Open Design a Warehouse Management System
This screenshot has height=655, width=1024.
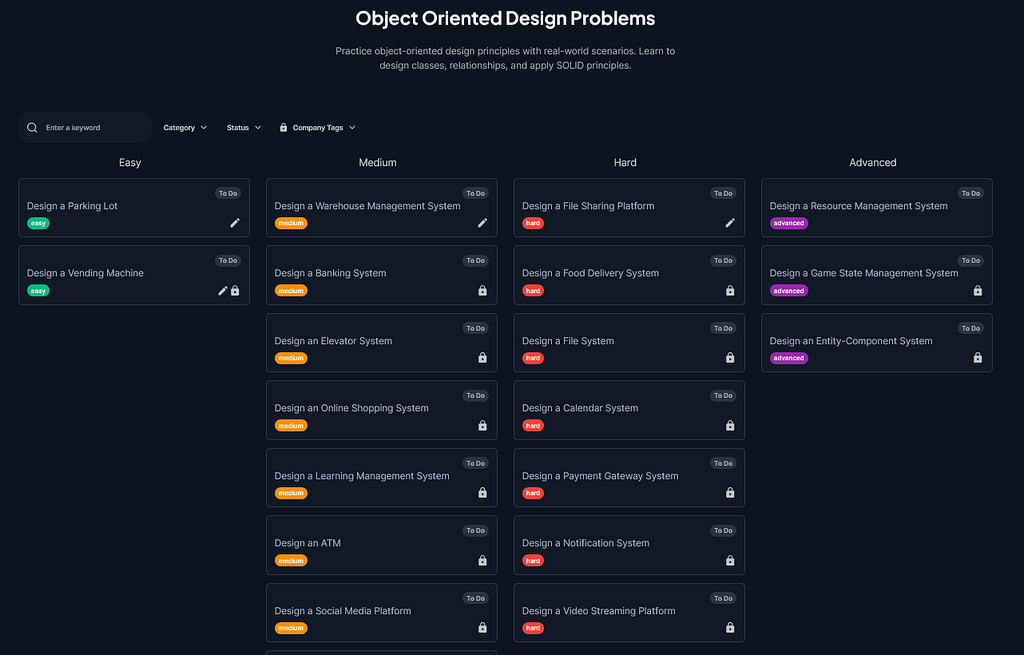coord(381,208)
